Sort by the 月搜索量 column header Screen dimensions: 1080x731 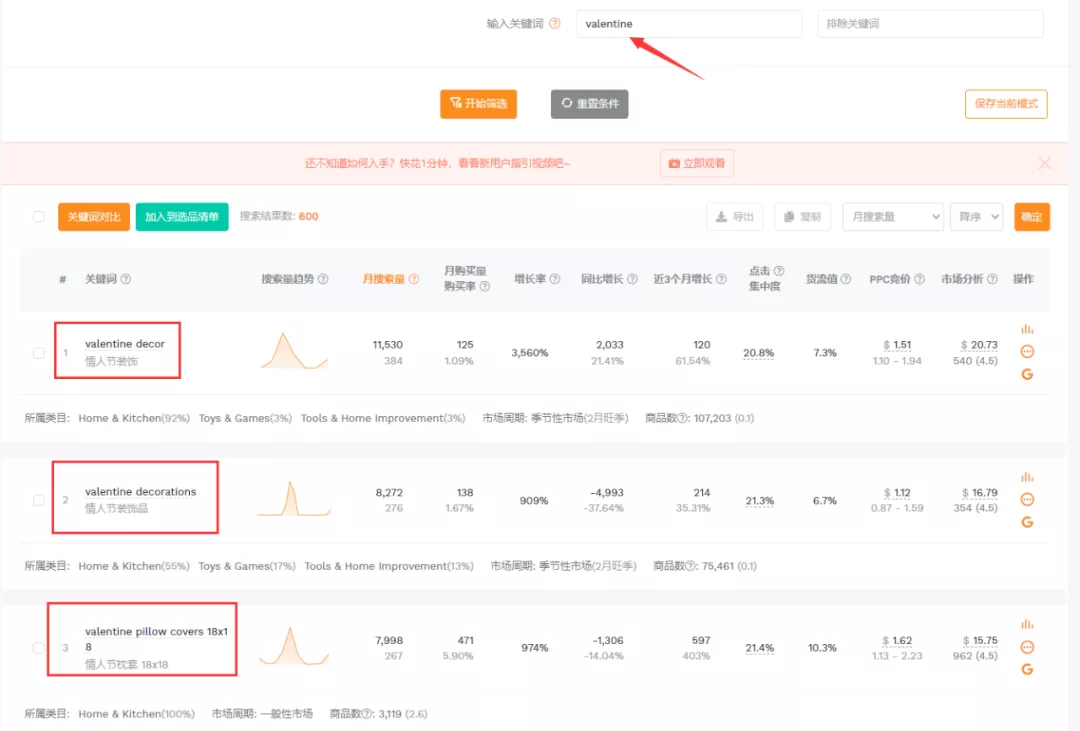(384, 279)
